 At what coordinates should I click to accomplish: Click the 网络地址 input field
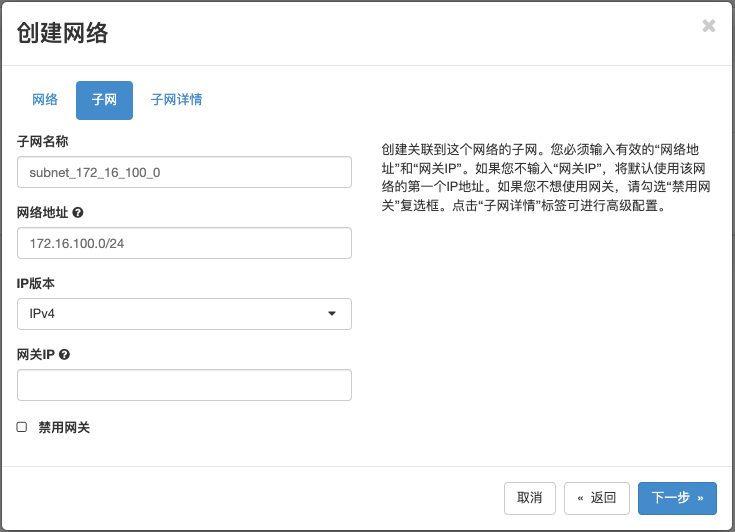coord(184,243)
